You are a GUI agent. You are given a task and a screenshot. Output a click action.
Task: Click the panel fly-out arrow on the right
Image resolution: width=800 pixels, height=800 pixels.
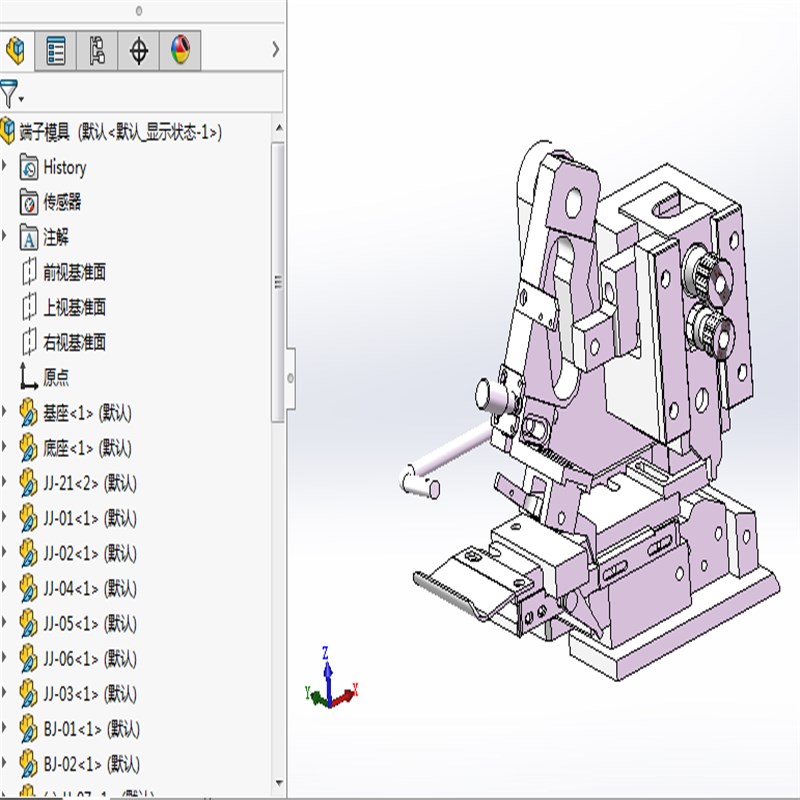(x=275, y=47)
